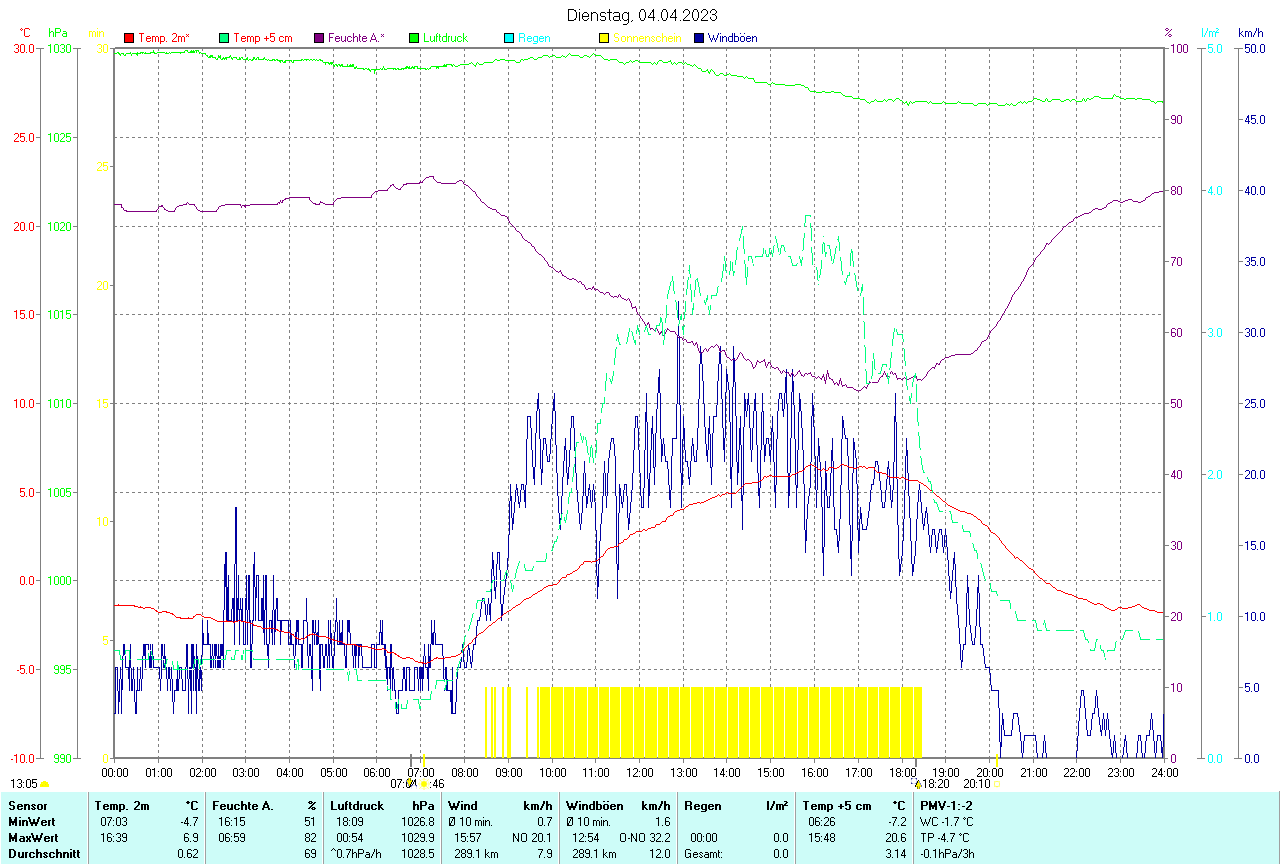
Task: Click the 'km/h' axis unit label top right
Action: click(1251, 33)
